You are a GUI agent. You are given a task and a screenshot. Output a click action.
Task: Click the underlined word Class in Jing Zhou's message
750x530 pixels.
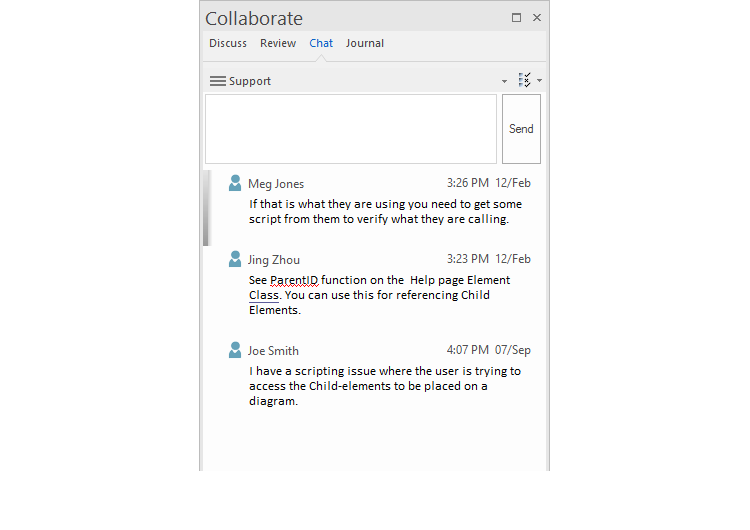pyautogui.click(x=264, y=296)
